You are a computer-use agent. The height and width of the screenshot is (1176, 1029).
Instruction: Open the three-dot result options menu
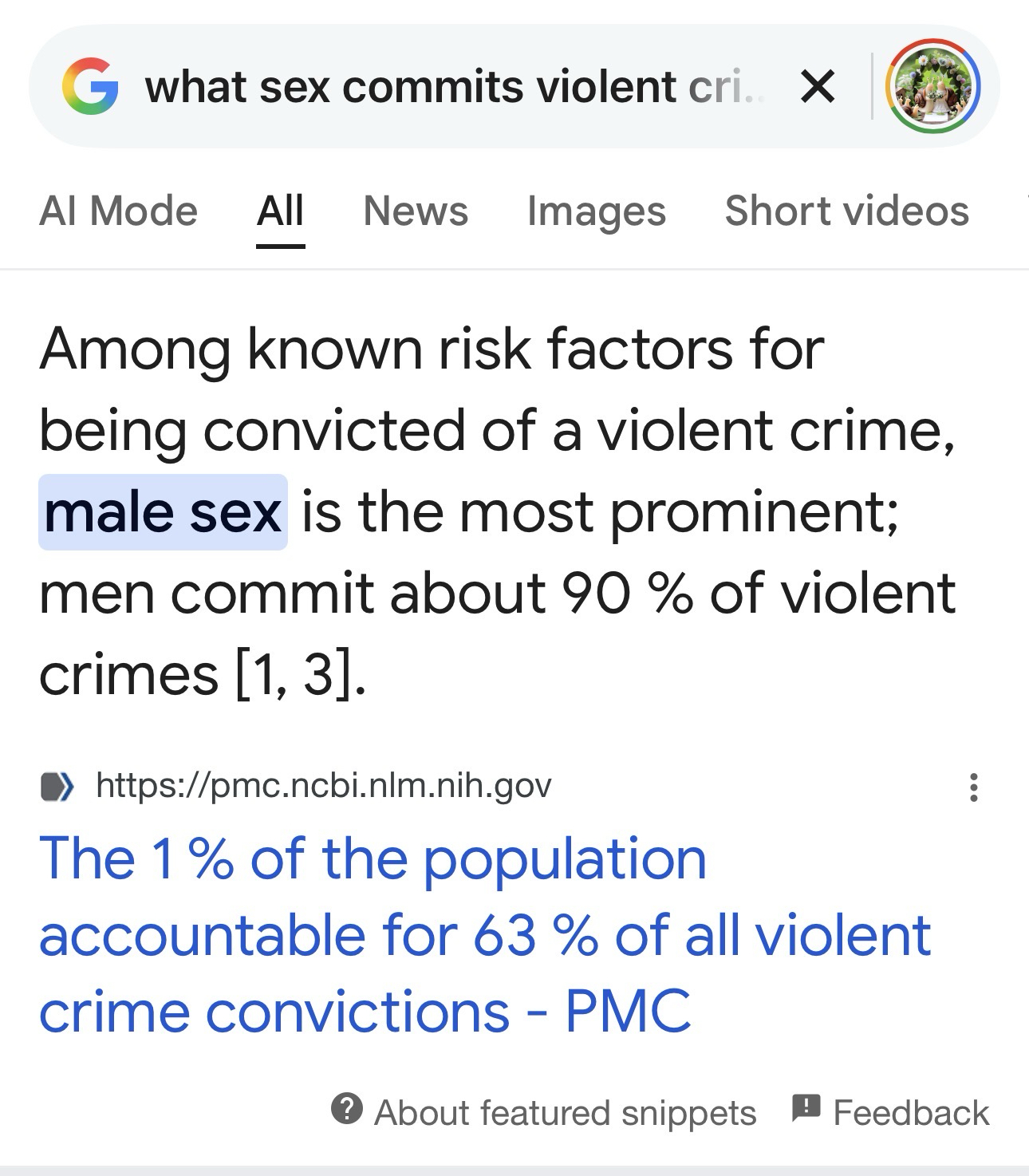click(x=973, y=787)
